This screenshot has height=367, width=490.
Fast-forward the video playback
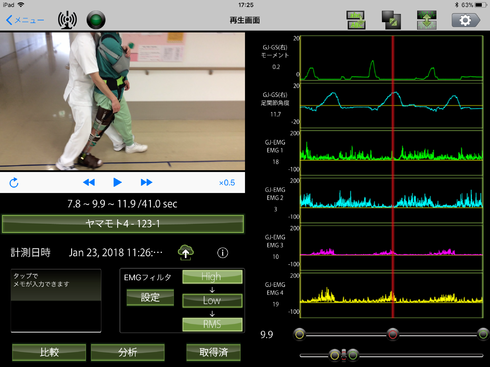[x=146, y=182]
